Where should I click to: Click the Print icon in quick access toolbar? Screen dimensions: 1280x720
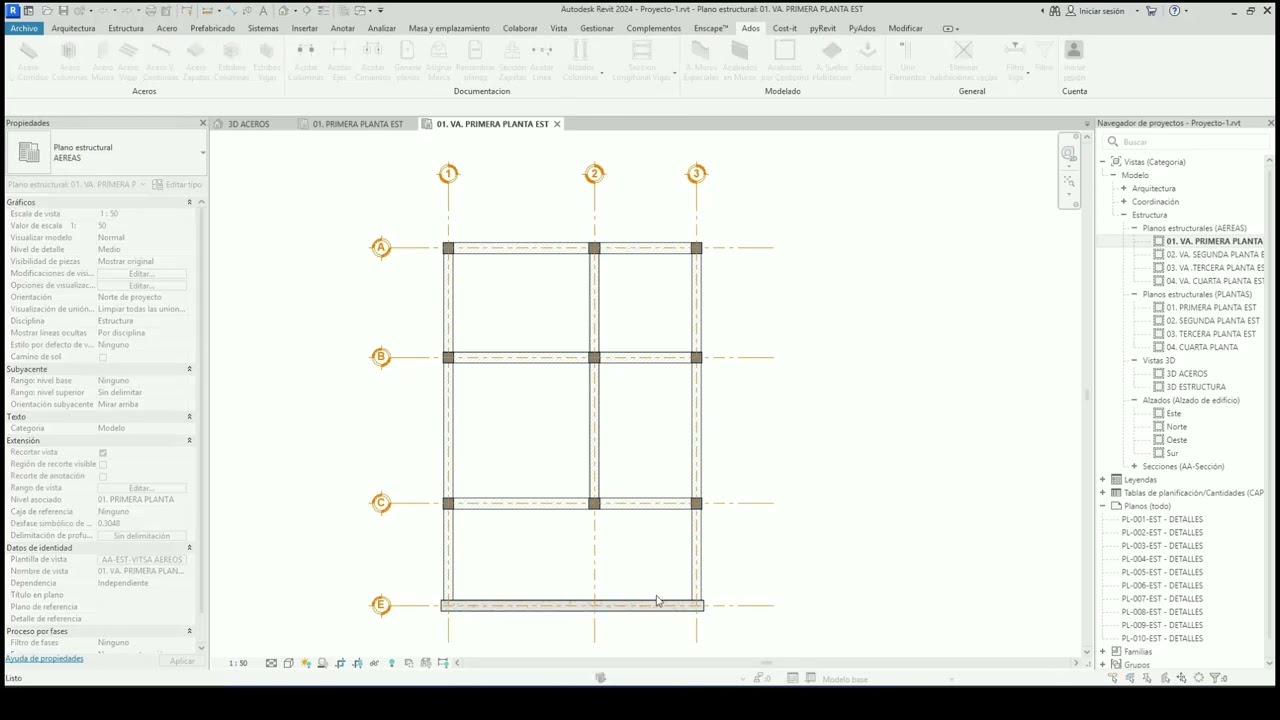pos(150,11)
